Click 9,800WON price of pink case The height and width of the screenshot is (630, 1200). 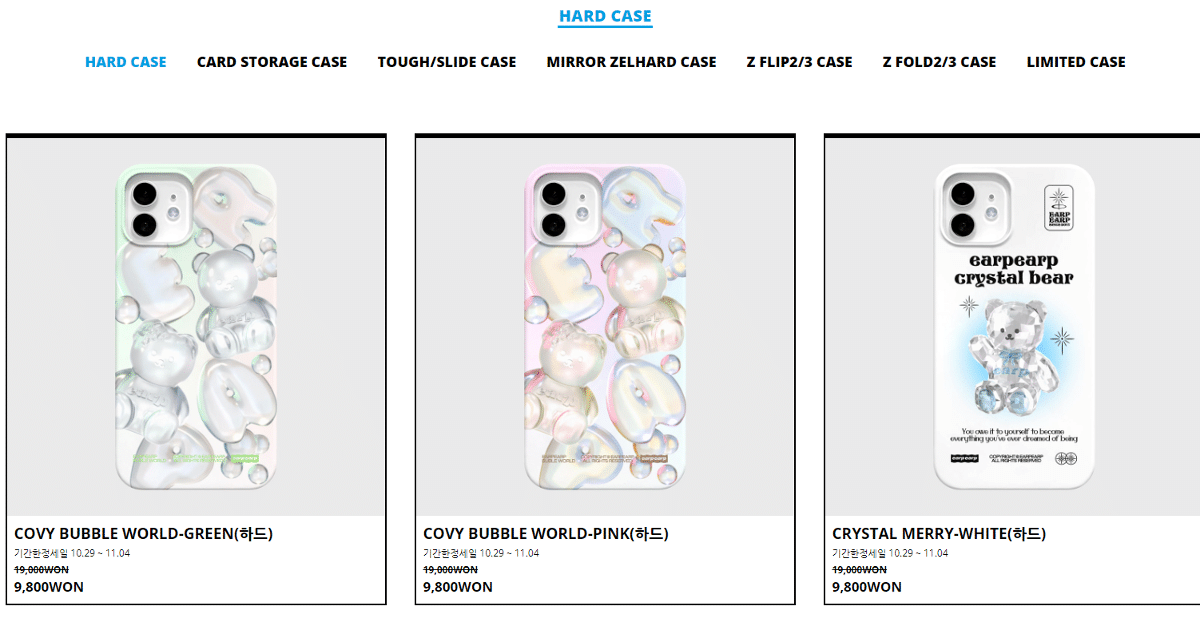[458, 587]
